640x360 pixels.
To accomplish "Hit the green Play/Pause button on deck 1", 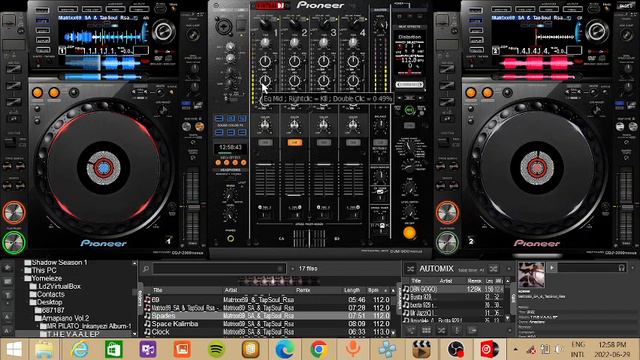I will point(13,242).
